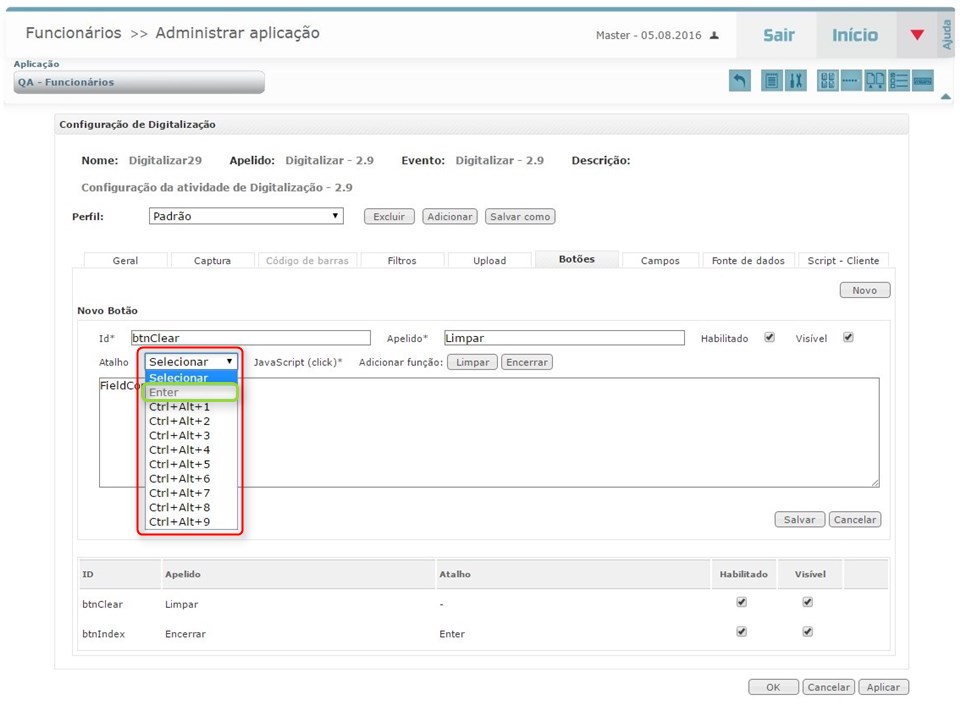
Task: Open the Fonte de dados tab
Action: click(x=748, y=260)
